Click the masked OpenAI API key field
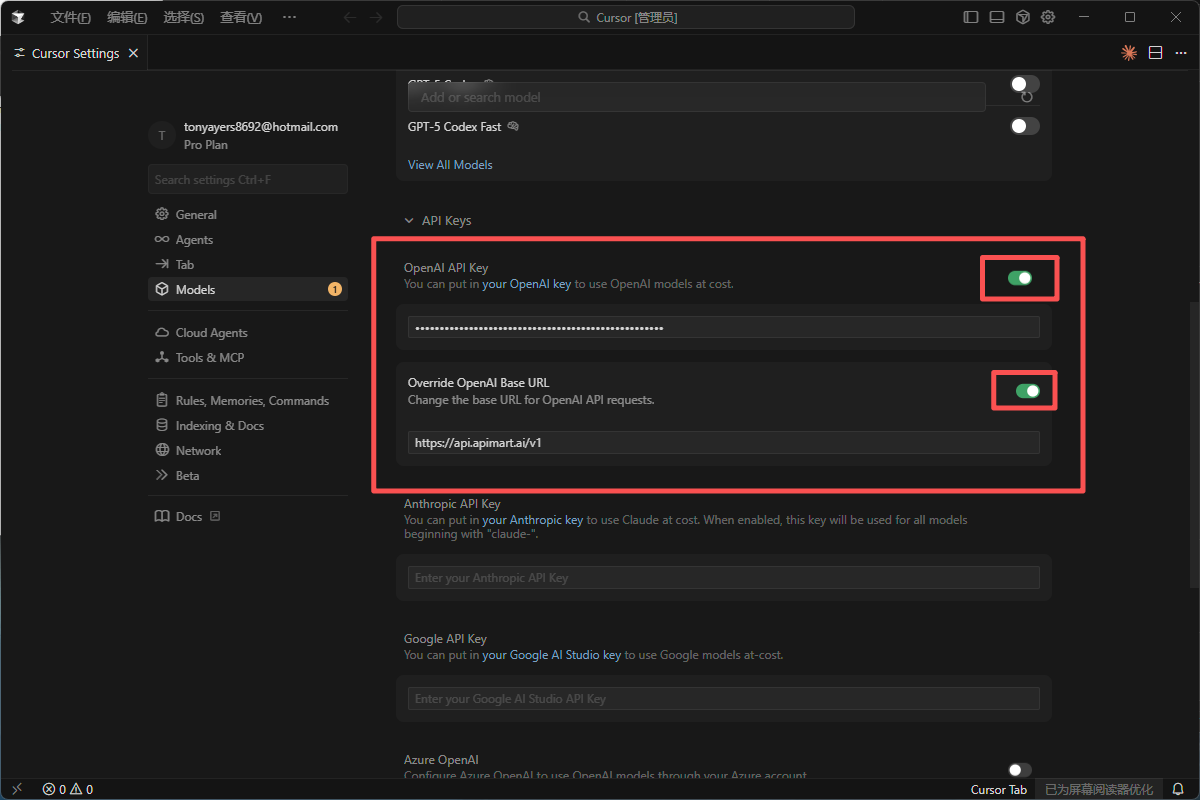The width and height of the screenshot is (1200, 800). (724, 327)
